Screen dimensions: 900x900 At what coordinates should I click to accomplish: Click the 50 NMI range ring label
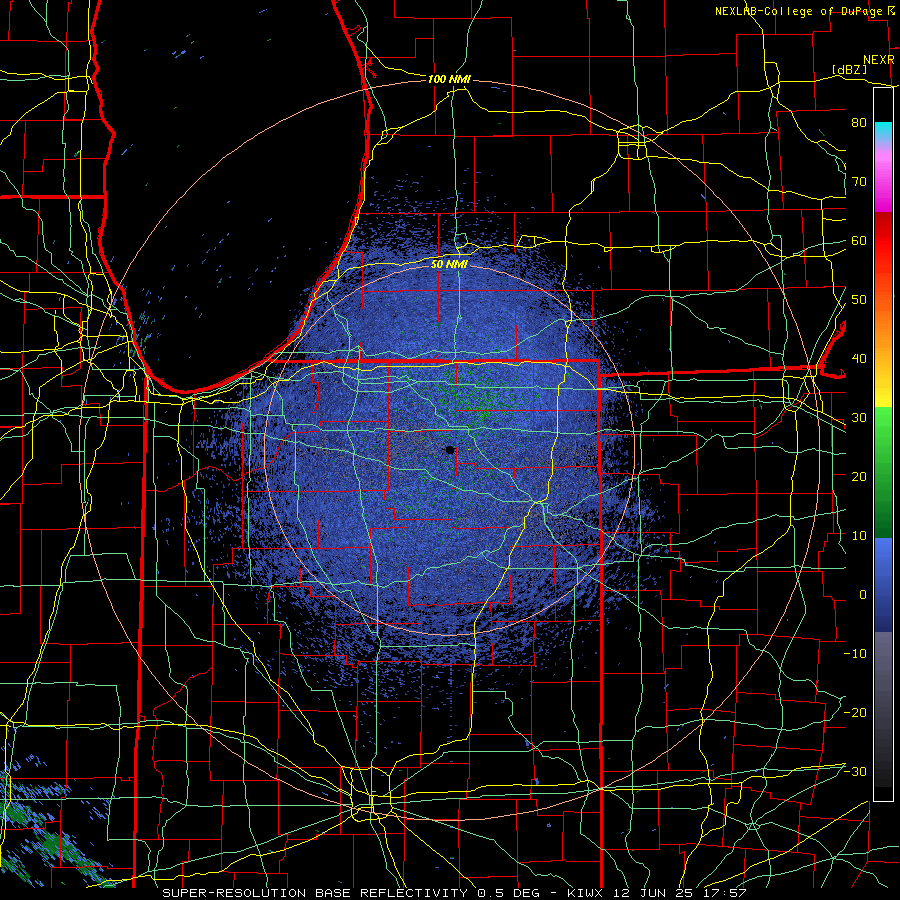point(449,264)
